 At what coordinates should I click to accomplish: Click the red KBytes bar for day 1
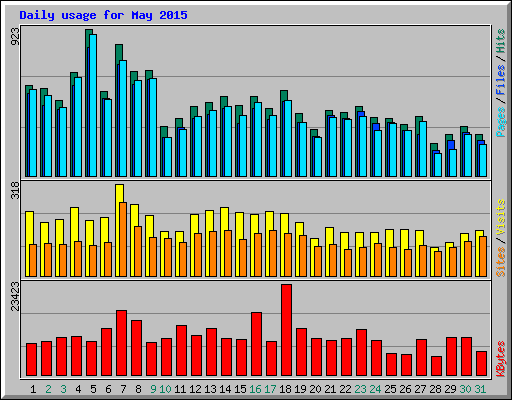[x=31, y=360]
